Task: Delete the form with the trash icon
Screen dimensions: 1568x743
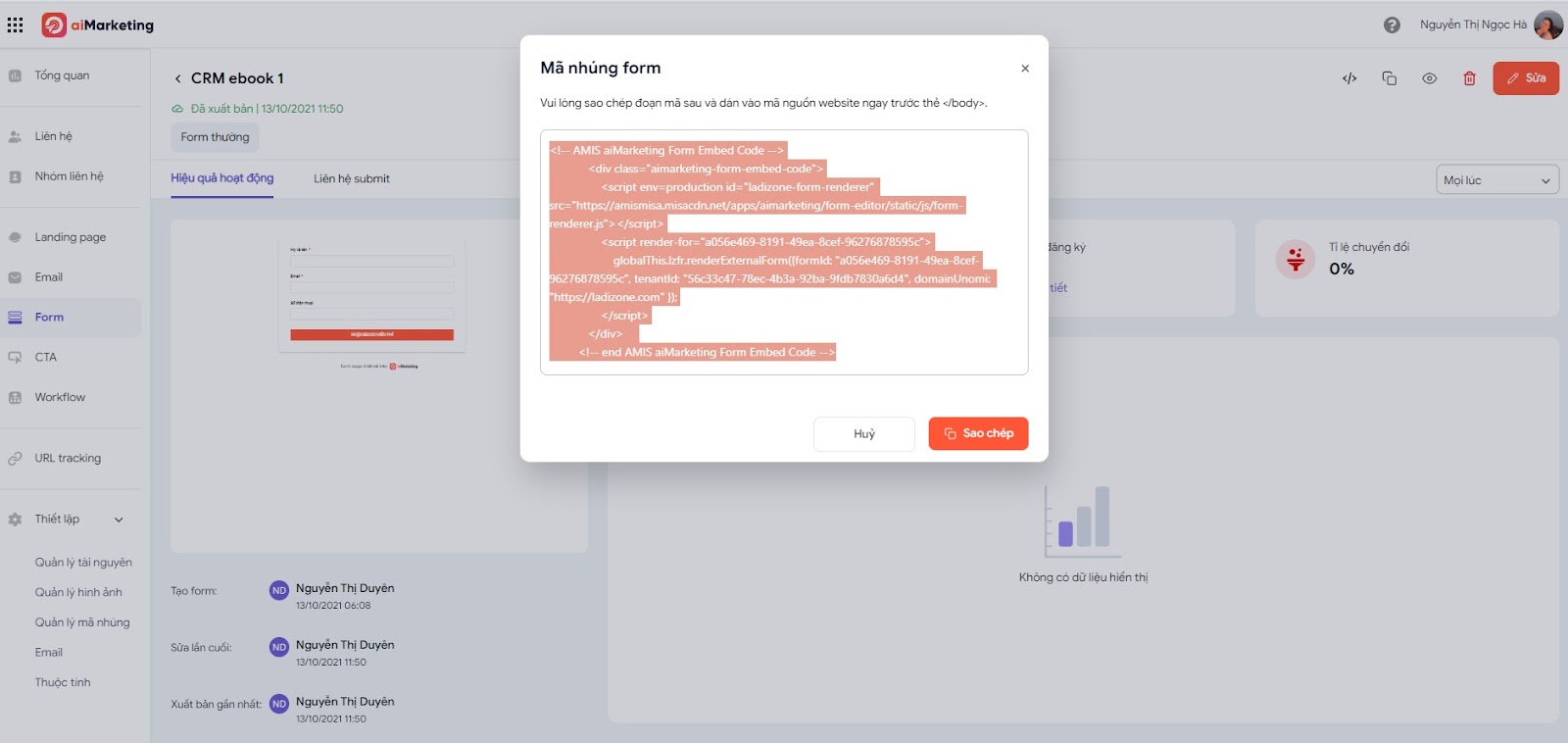Action: tap(1469, 78)
